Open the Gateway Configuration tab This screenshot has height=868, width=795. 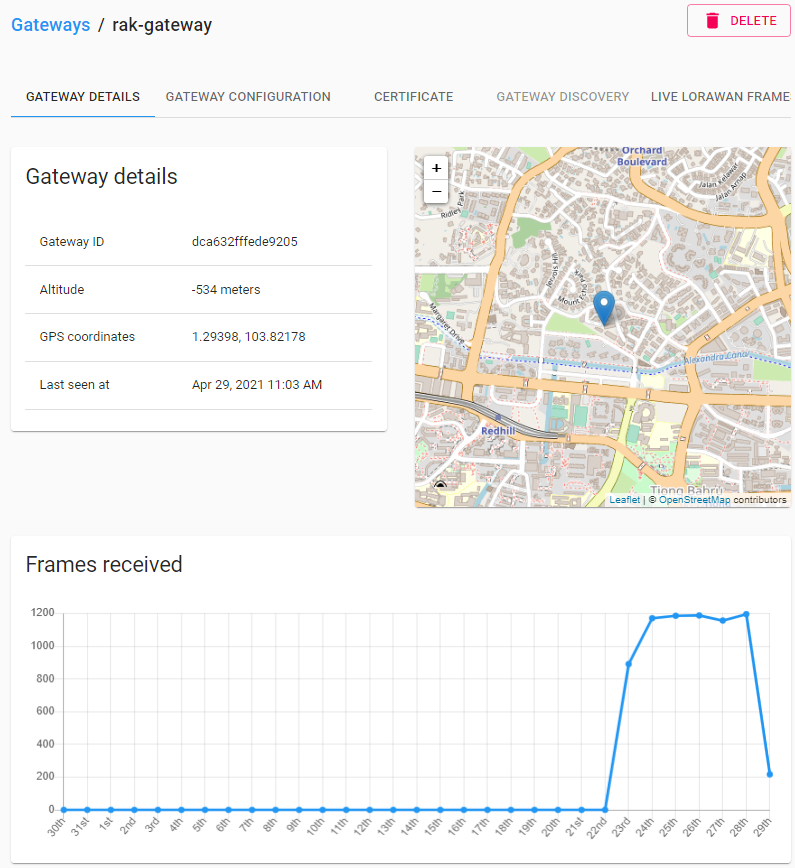point(248,97)
